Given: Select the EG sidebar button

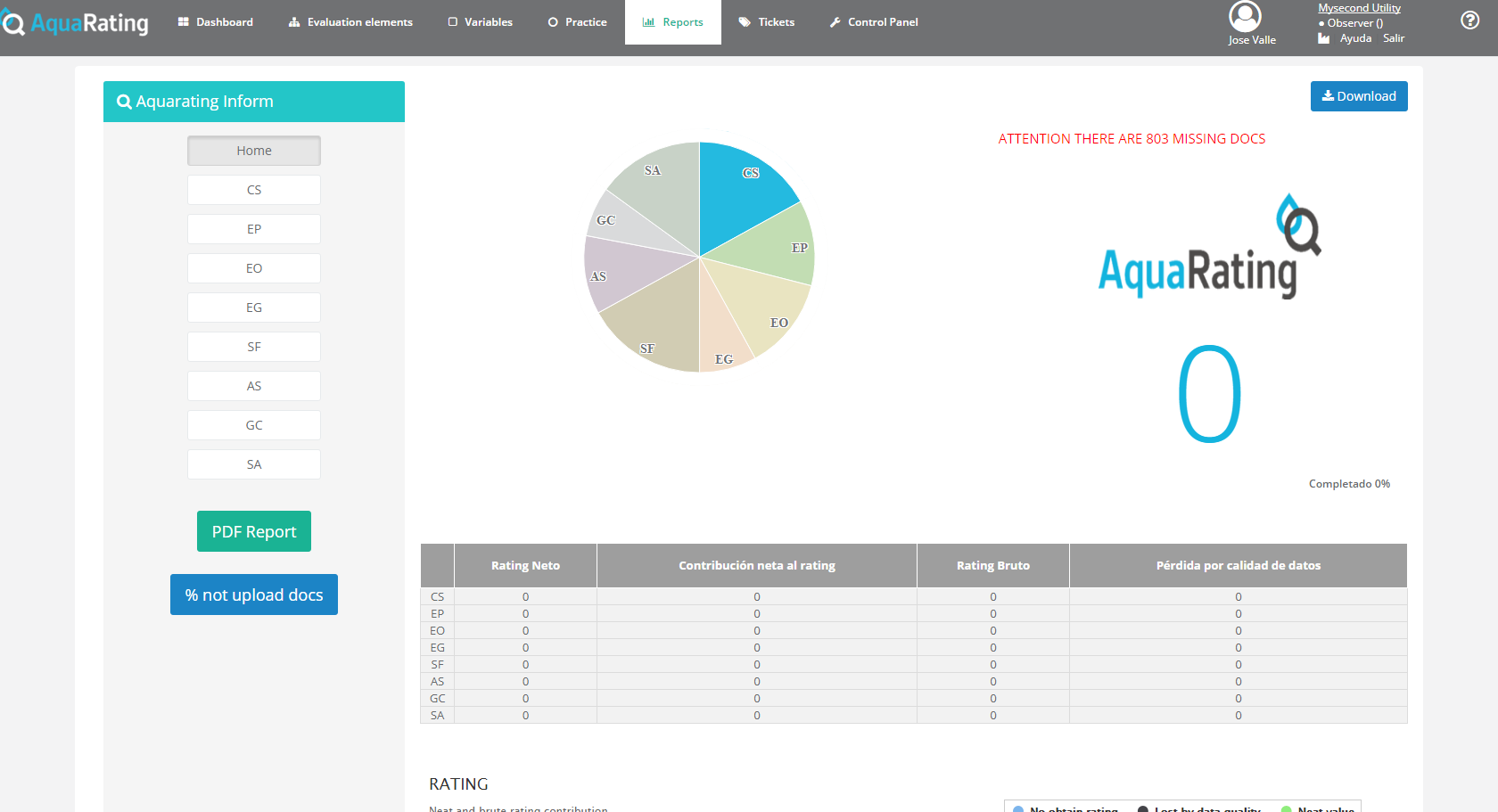Looking at the screenshot, I should 254,308.
